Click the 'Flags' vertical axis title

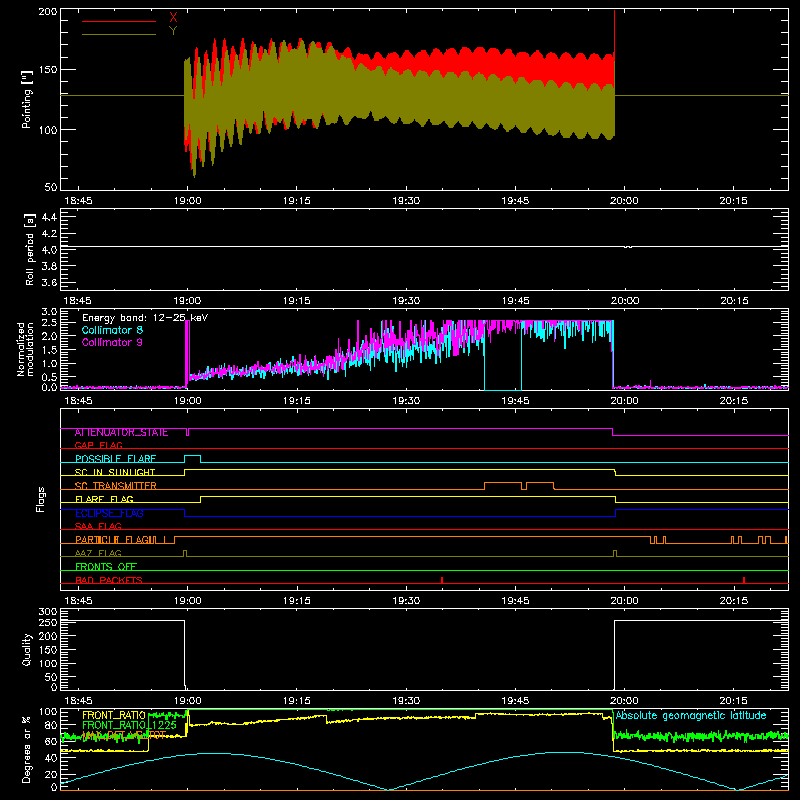pyautogui.click(x=40, y=499)
